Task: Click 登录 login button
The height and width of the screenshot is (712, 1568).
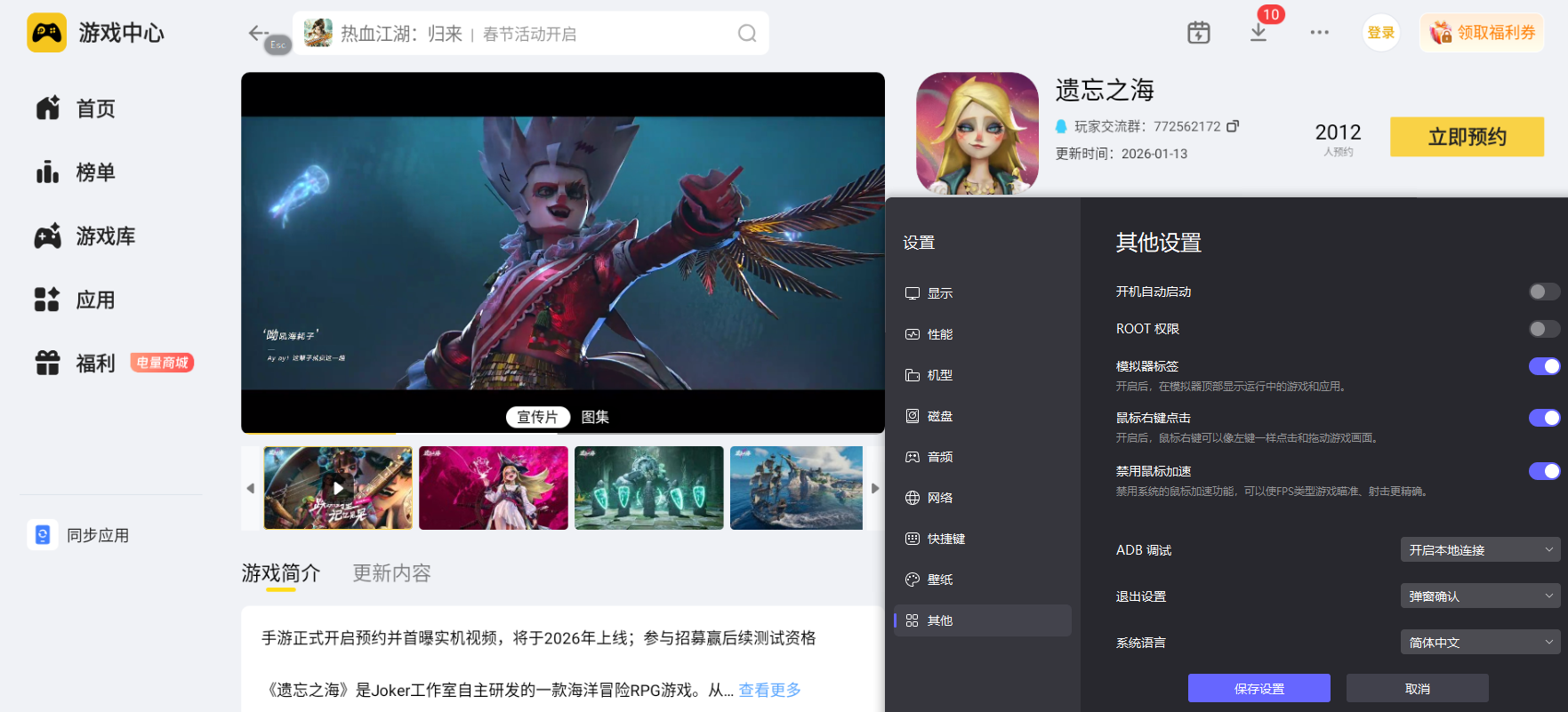Action: (1380, 33)
